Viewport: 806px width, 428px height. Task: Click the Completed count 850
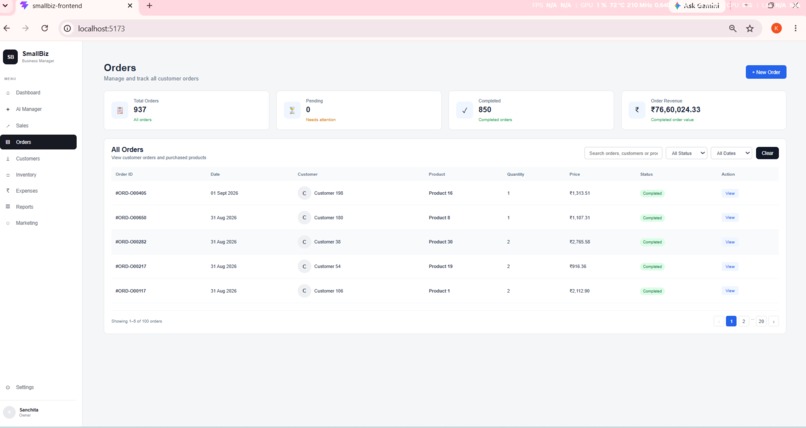[x=485, y=109]
